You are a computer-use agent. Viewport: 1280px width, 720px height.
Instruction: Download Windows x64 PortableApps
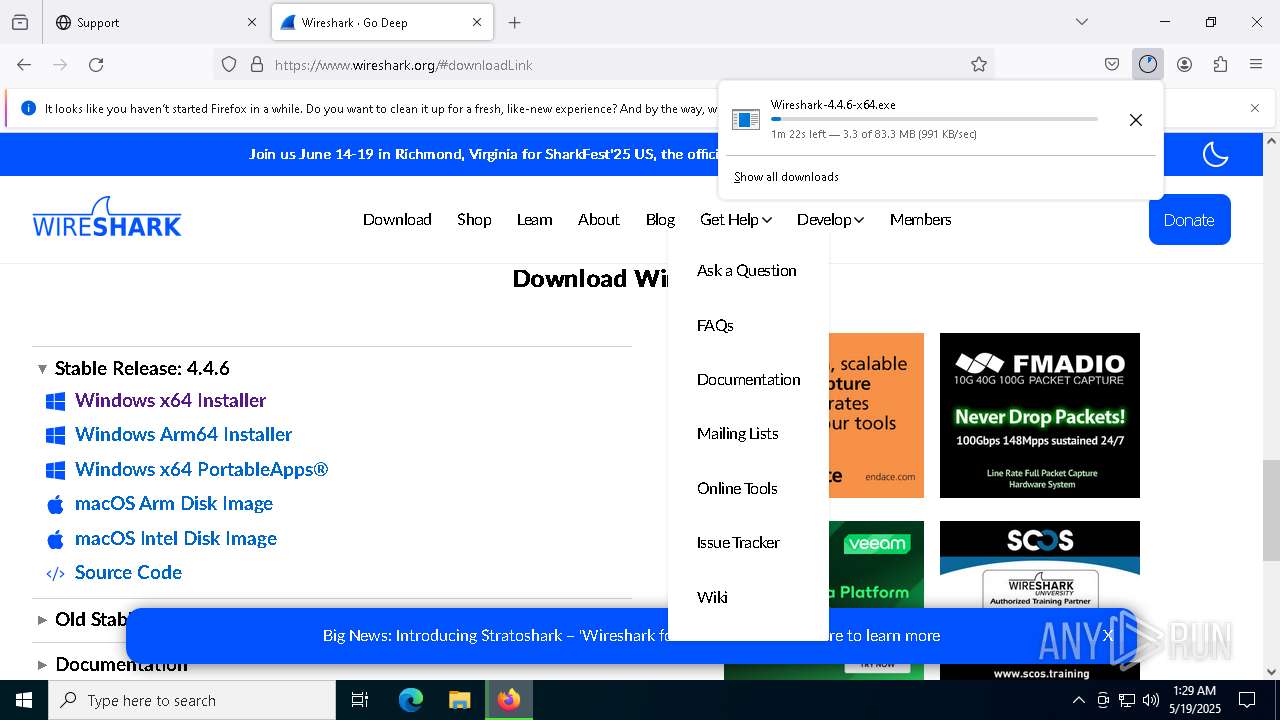201,469
